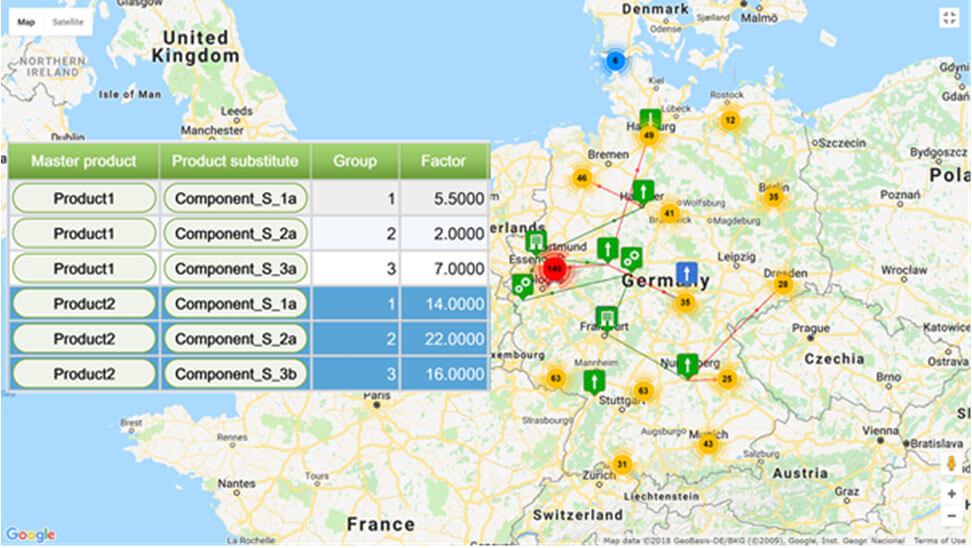Click the blue arrow marker over Germany
Viewport: 972px width, 548px height.
click(x=687, y=273)
